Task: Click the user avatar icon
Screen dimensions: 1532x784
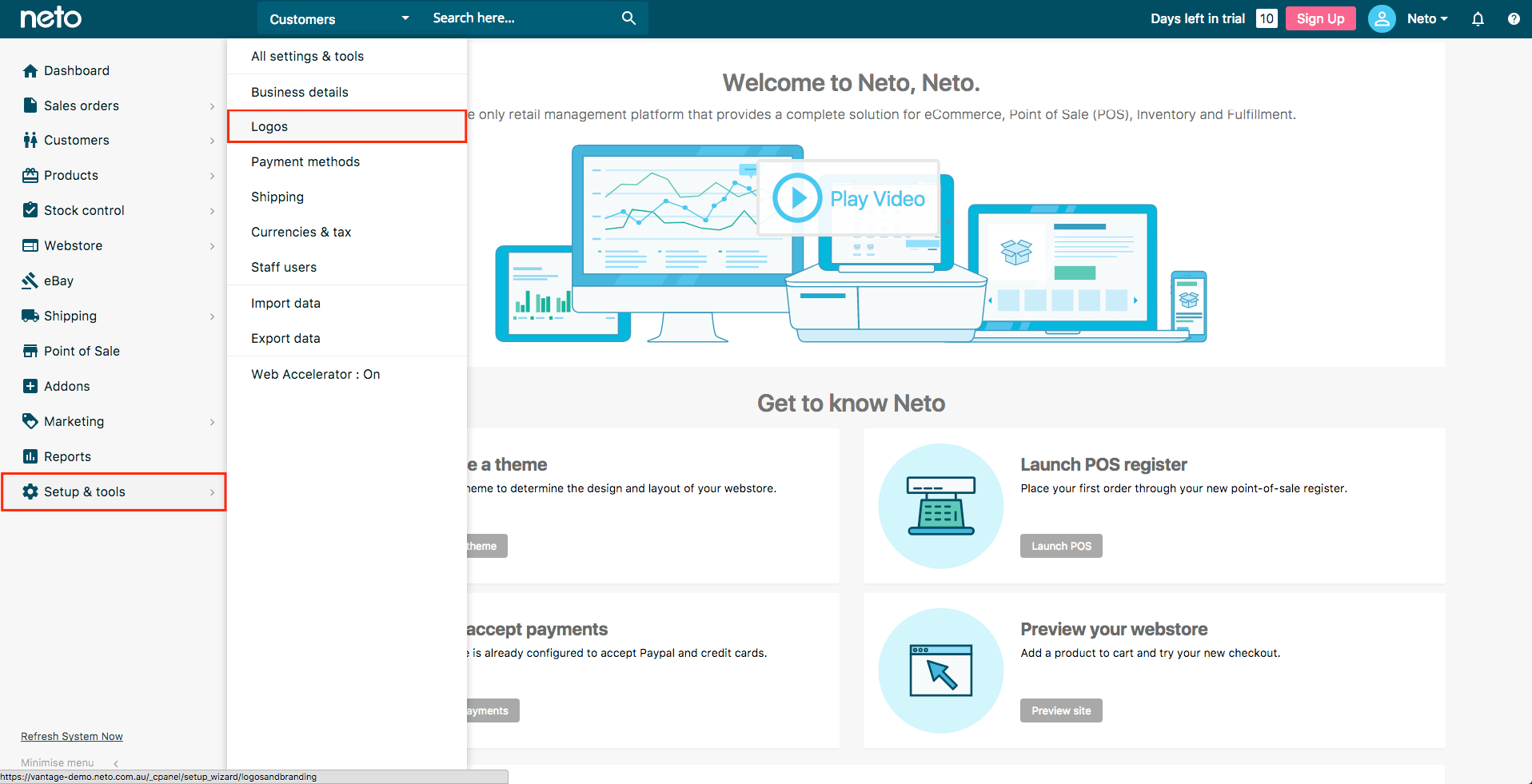Action: click(1382, 18)
